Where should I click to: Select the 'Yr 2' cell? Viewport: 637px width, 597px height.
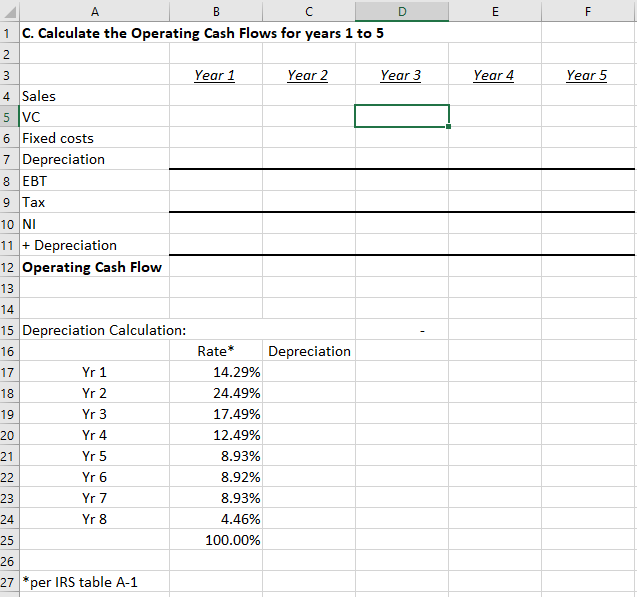tap(94, 393)
